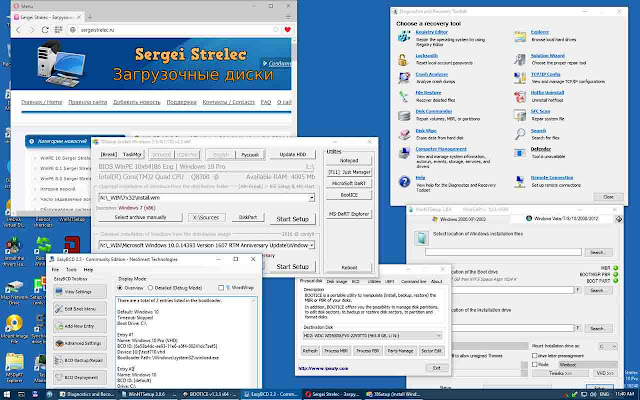
Task: Click the Solution Wizard icon
Action: tap(520, 60)
